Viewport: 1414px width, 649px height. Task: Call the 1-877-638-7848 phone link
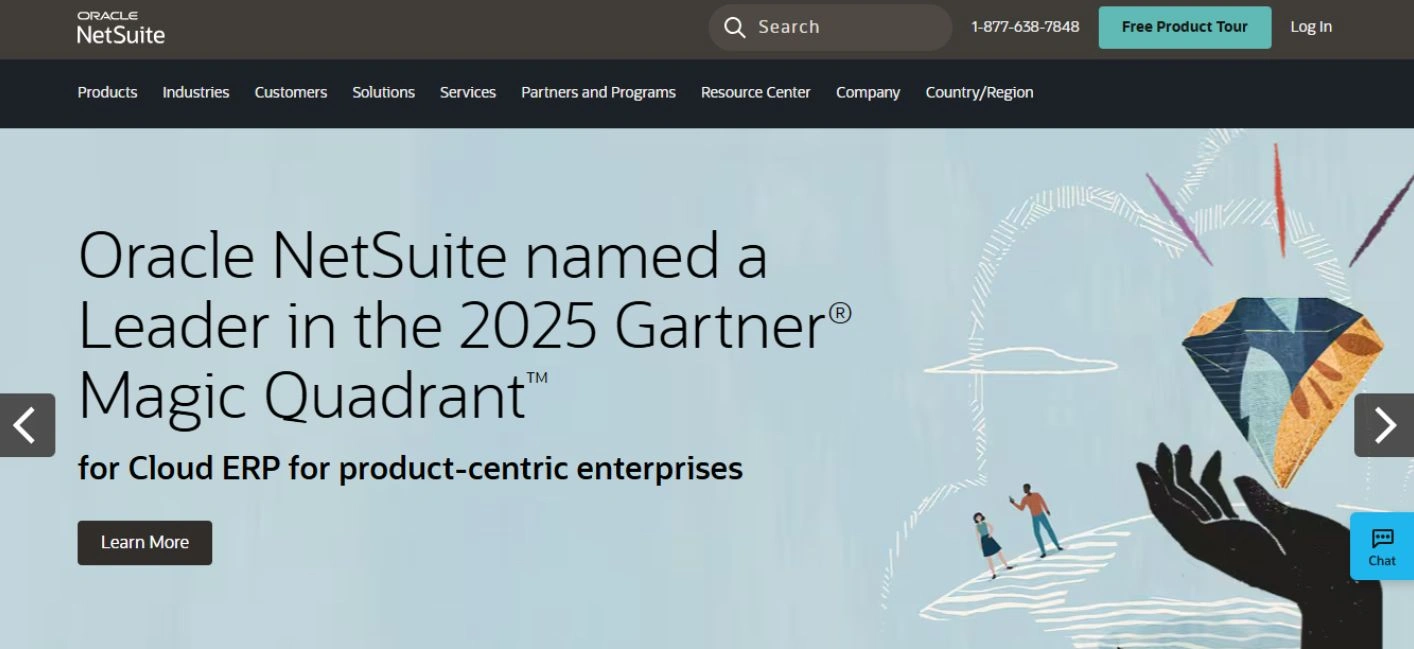click(1025, 27)
